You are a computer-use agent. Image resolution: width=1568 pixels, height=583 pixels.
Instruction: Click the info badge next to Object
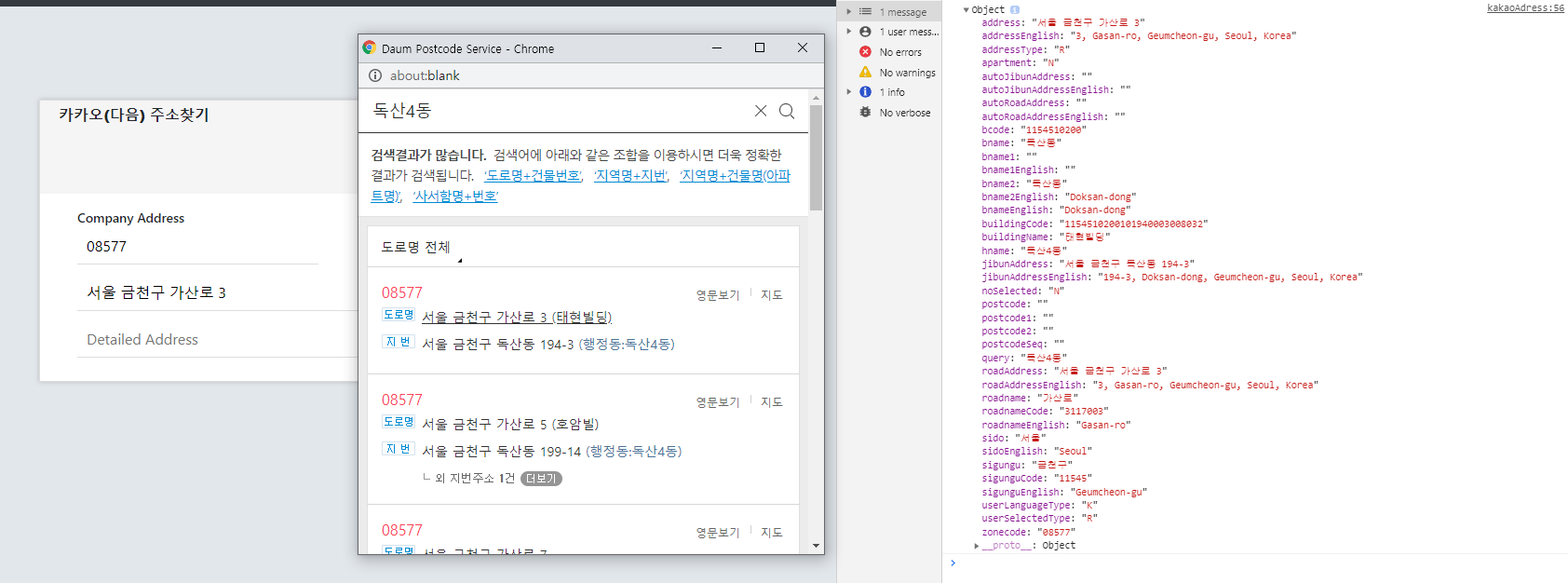click(1014, 9)
